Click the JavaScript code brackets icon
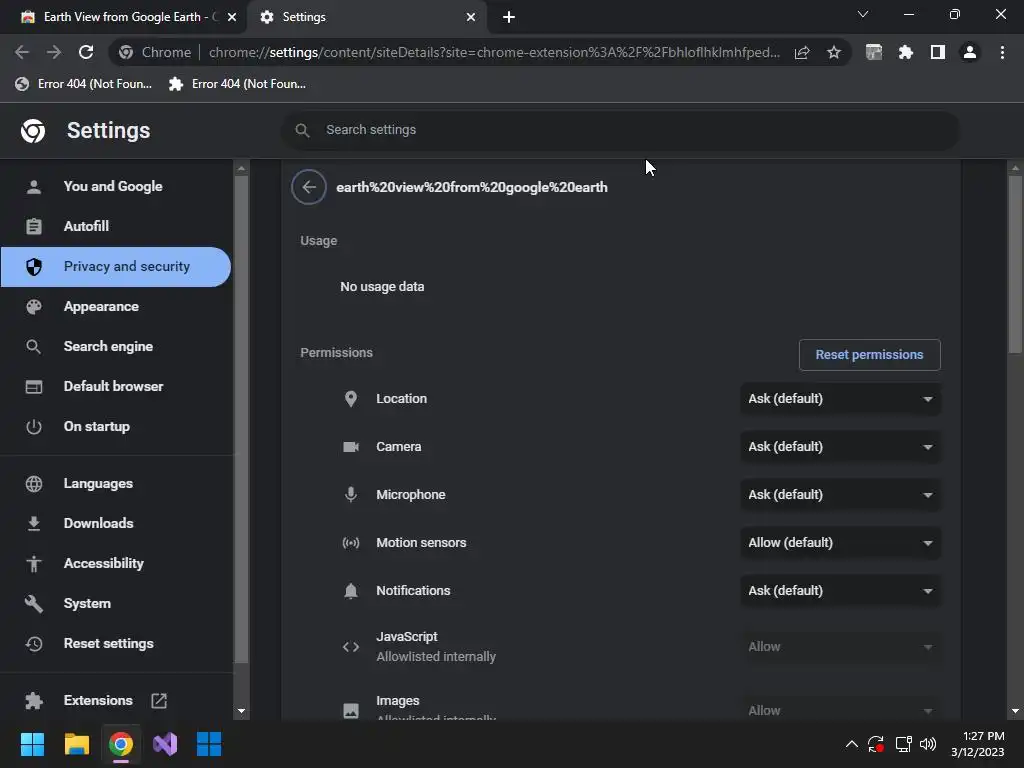 click(351, 647)
